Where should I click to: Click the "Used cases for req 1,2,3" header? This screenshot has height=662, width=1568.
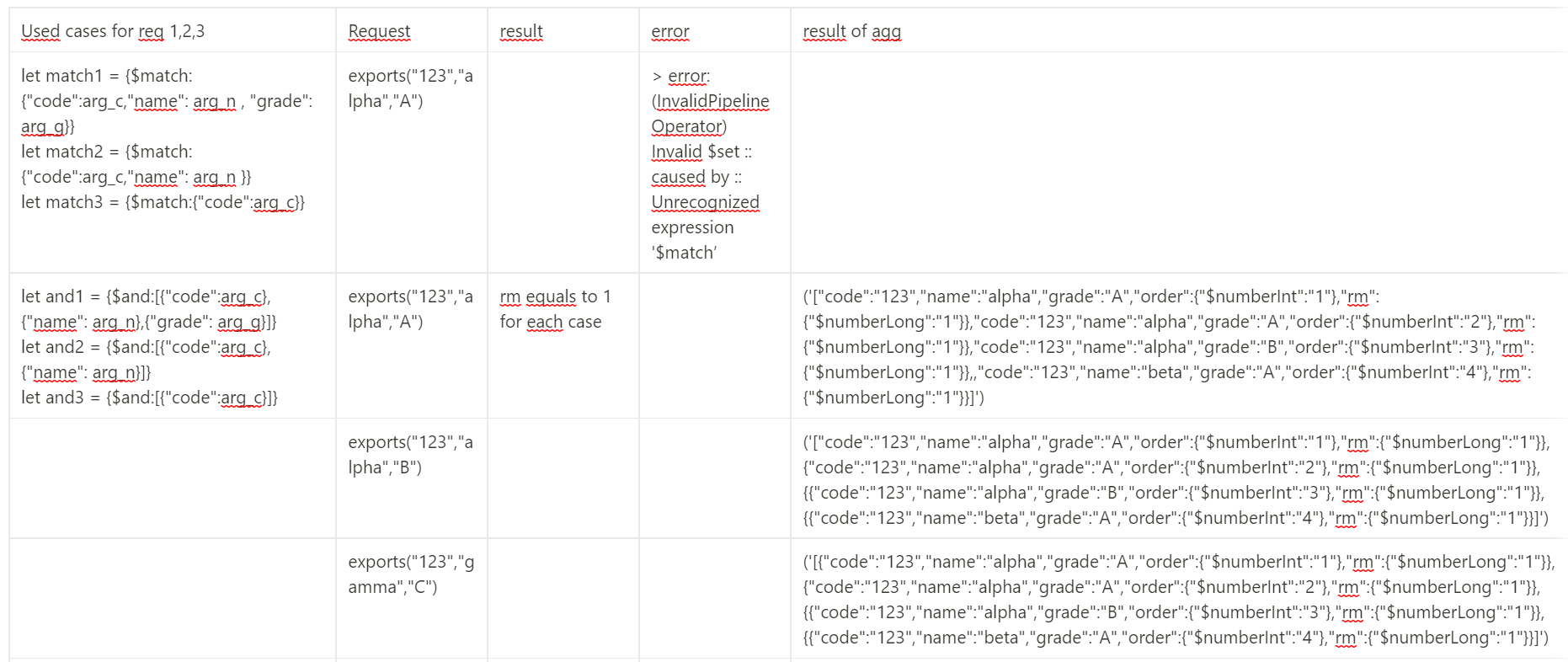(113, 31)
